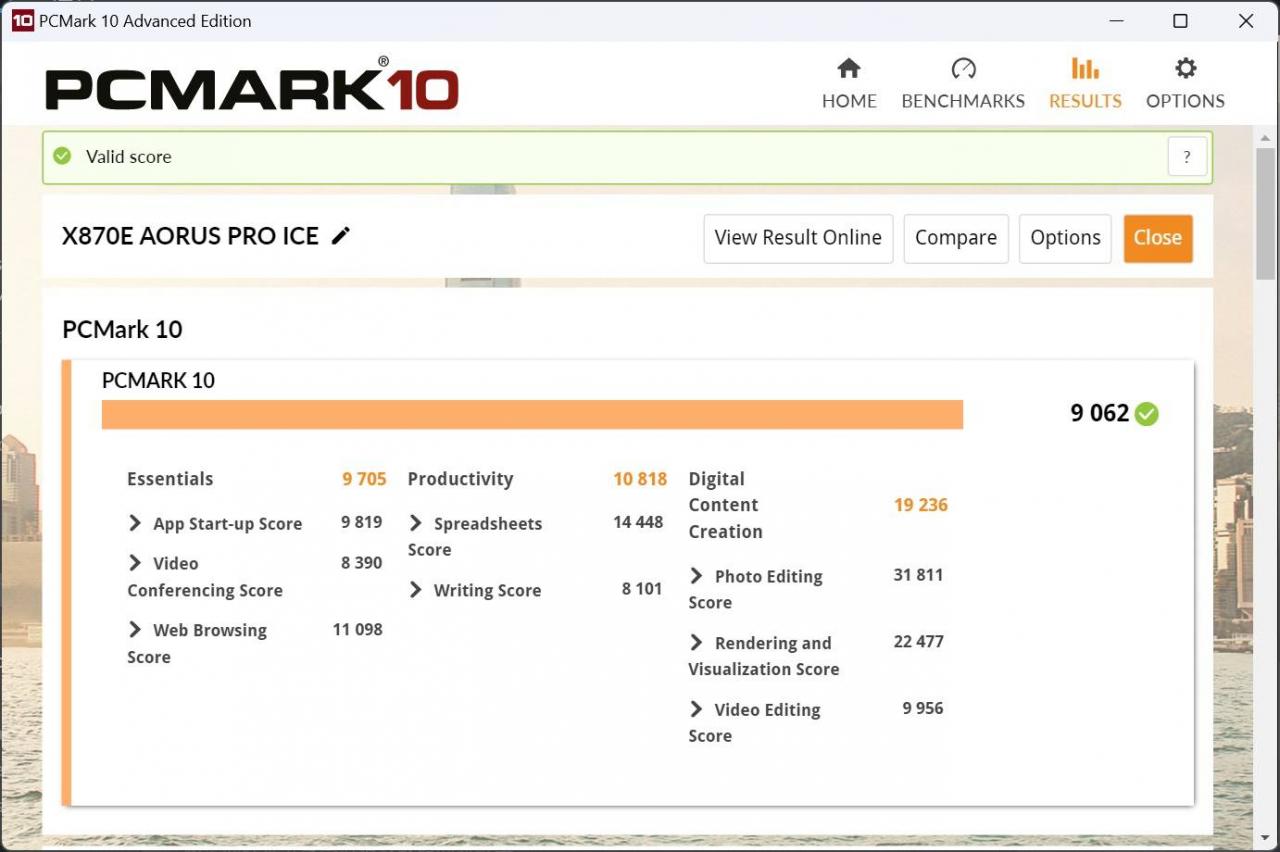Click the green valid score checkmark icon
The height and width of the screenshot is (852, 1280).
[62, 156]
